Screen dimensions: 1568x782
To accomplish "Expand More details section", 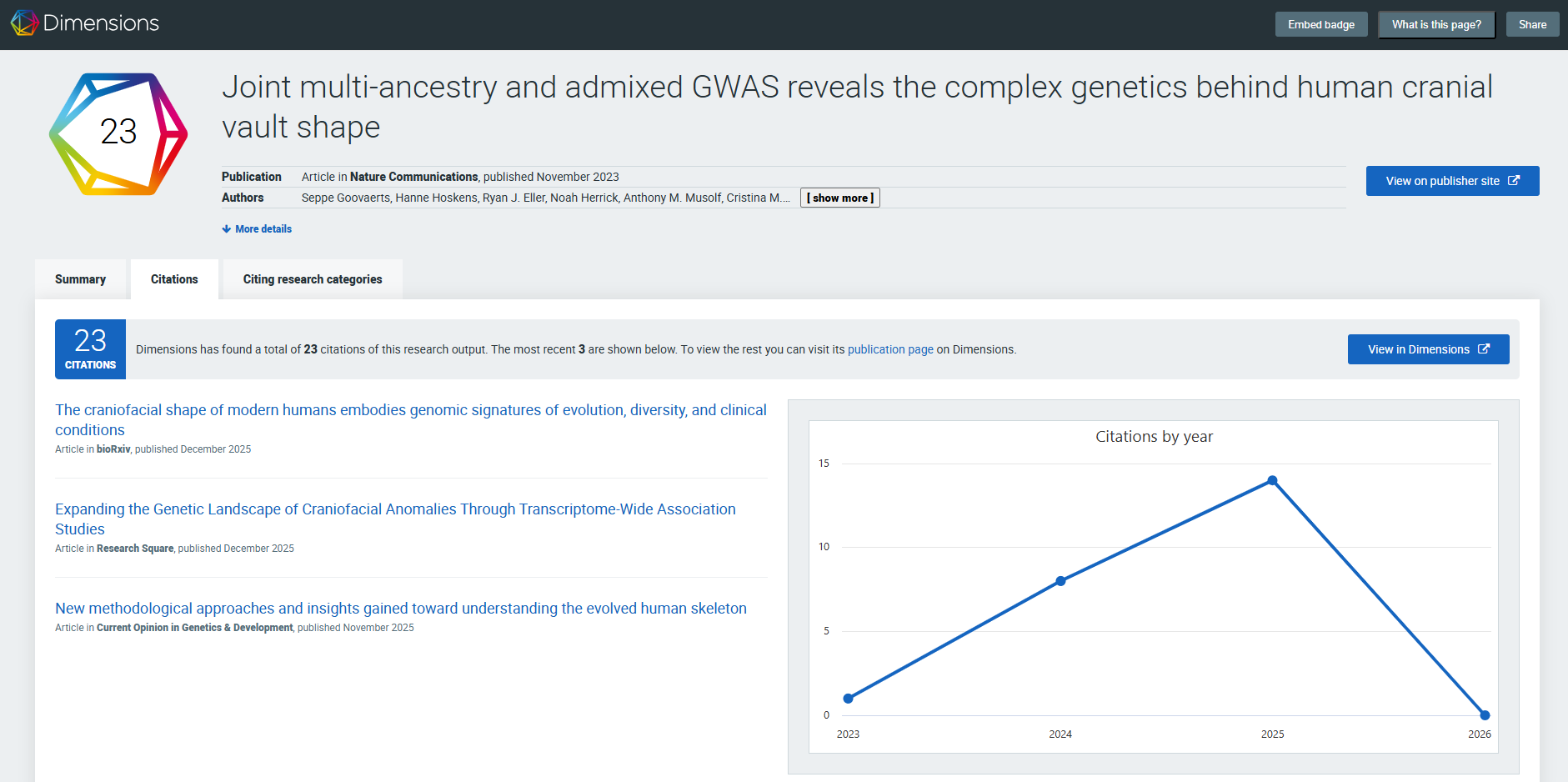I will pyautogui.click(x=263, y=229).
